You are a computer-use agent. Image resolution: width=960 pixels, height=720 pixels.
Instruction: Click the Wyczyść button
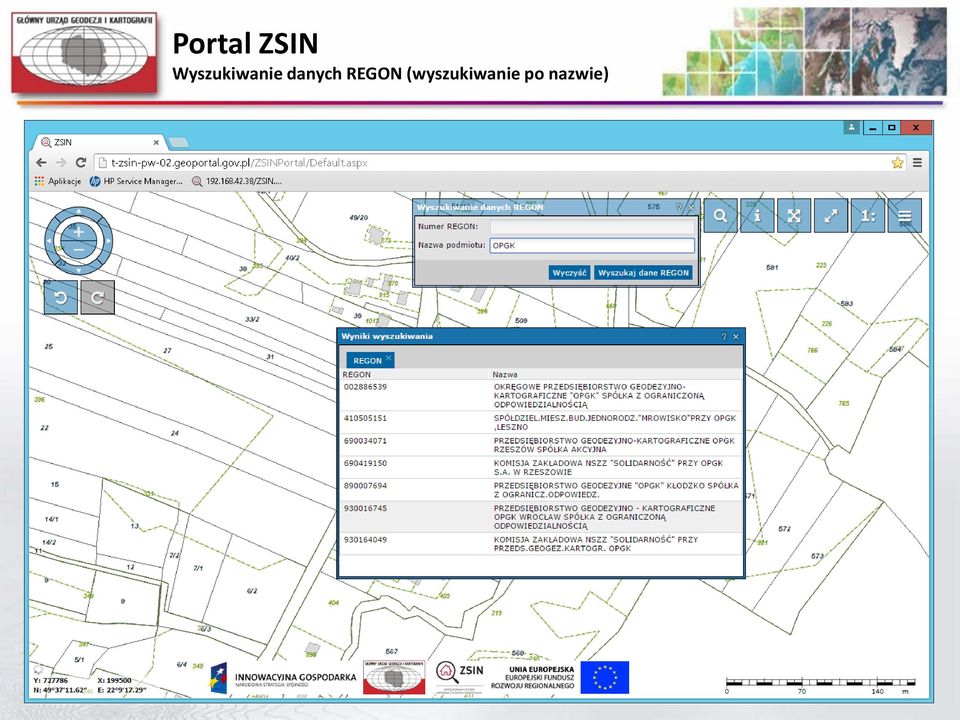tap(569, 273)
